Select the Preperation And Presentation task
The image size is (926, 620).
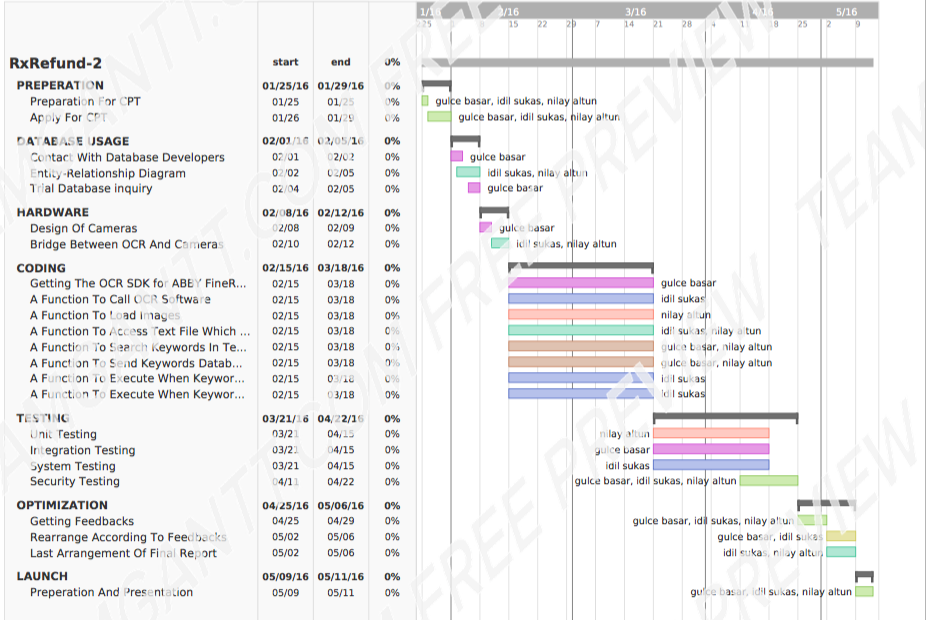[x=111, y=592]
